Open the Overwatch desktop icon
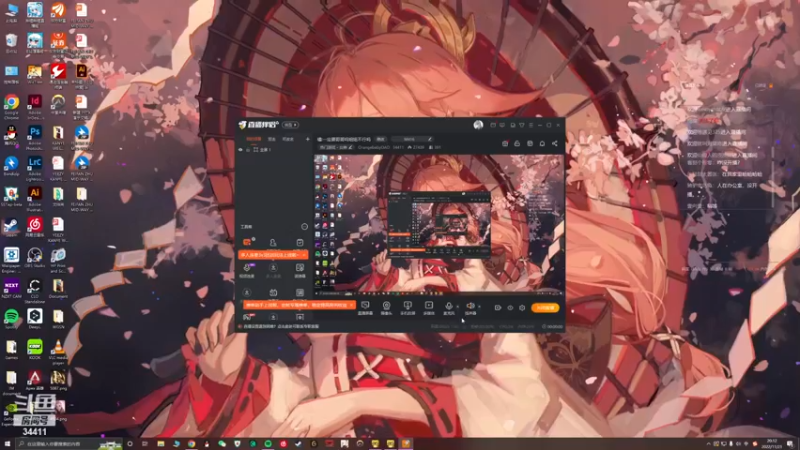The width and height of the screenshot is (800, 450). (x=58, y=105)
